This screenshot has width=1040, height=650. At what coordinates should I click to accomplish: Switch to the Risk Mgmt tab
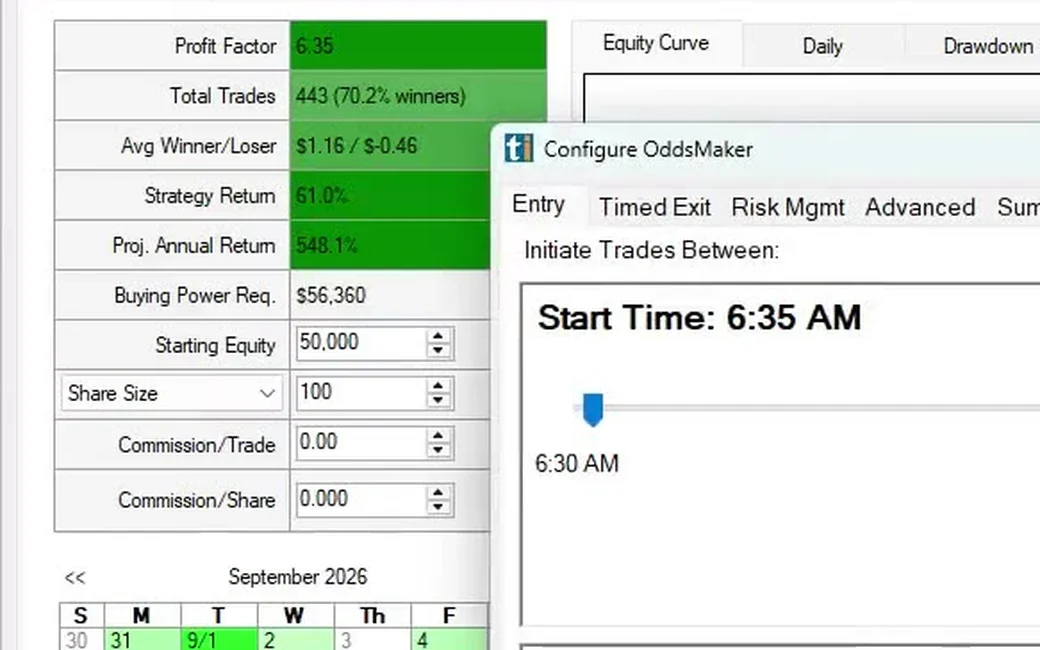pyautogui.click(x=788, y=207)
